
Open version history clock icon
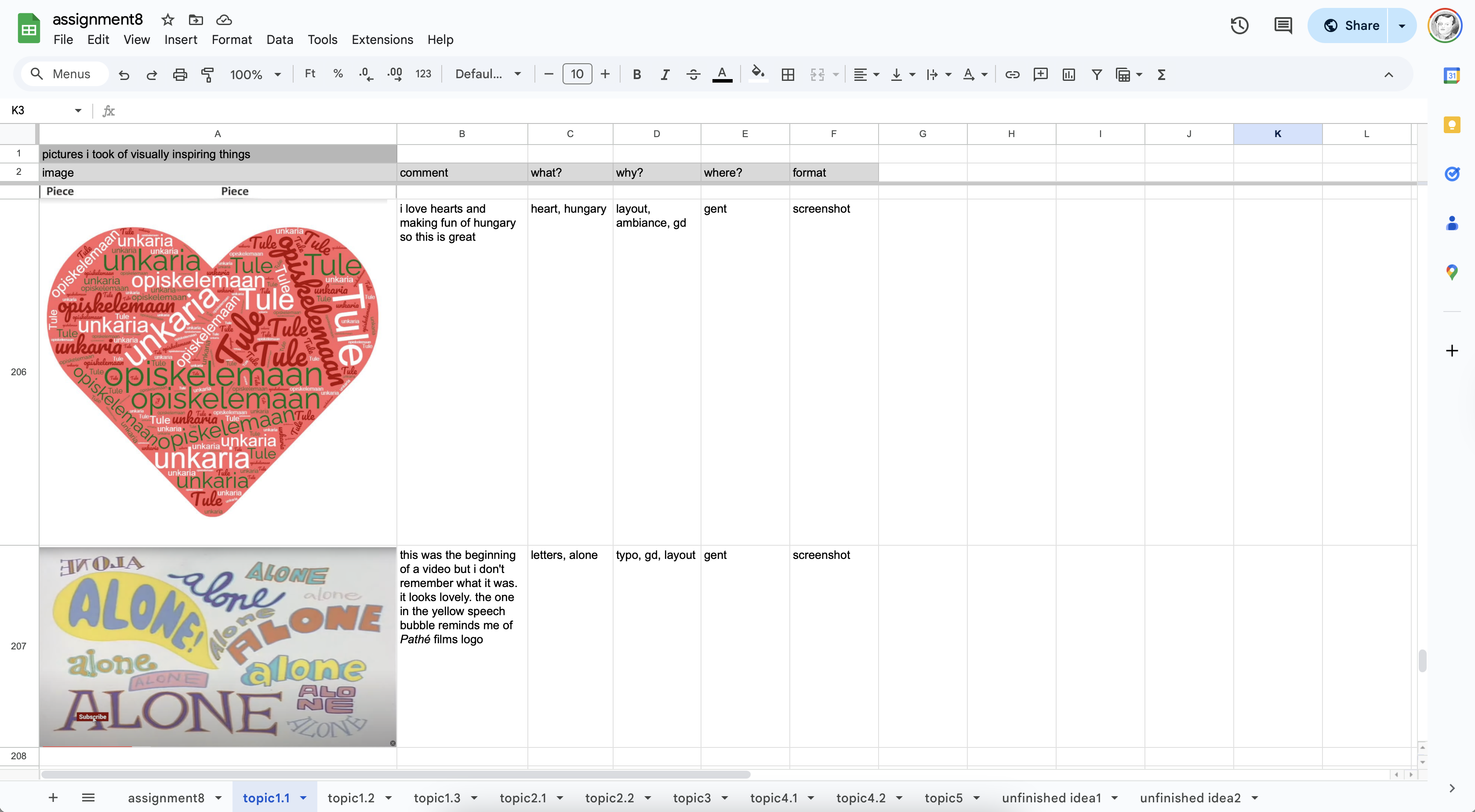1239,26
